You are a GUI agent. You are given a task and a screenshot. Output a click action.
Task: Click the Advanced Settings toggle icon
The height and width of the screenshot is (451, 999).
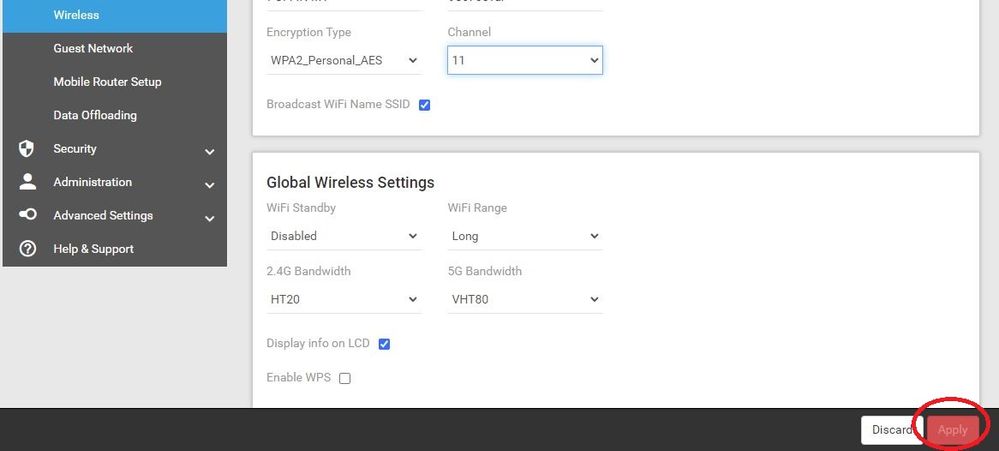click(x=28, y=215)
